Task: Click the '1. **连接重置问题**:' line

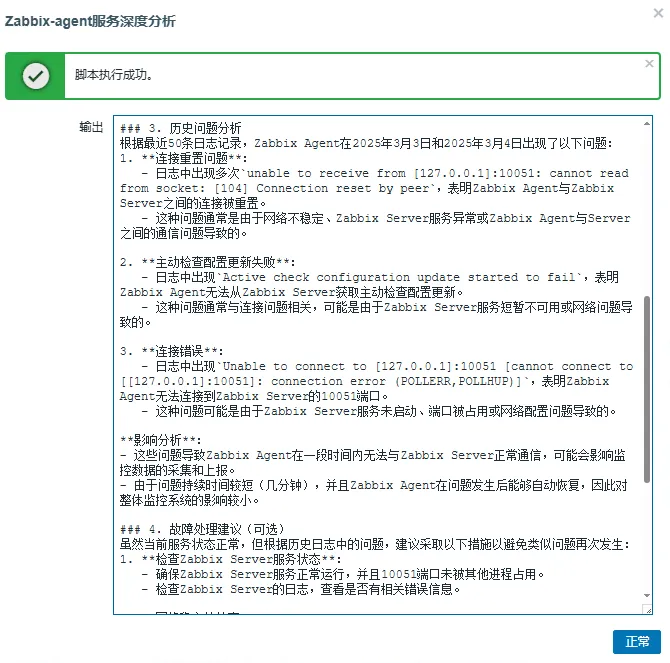Action: [x=183, y=158]
